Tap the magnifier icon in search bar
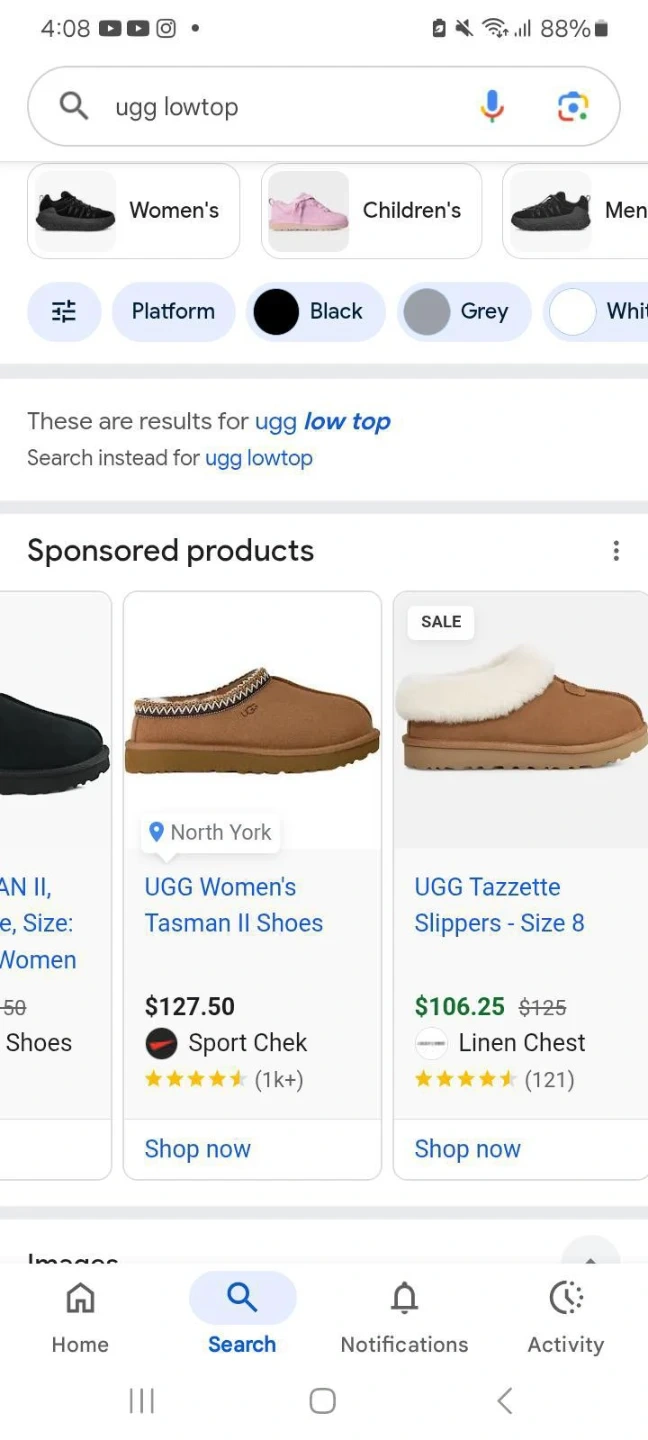648x1440 pixels. (74, 106)
